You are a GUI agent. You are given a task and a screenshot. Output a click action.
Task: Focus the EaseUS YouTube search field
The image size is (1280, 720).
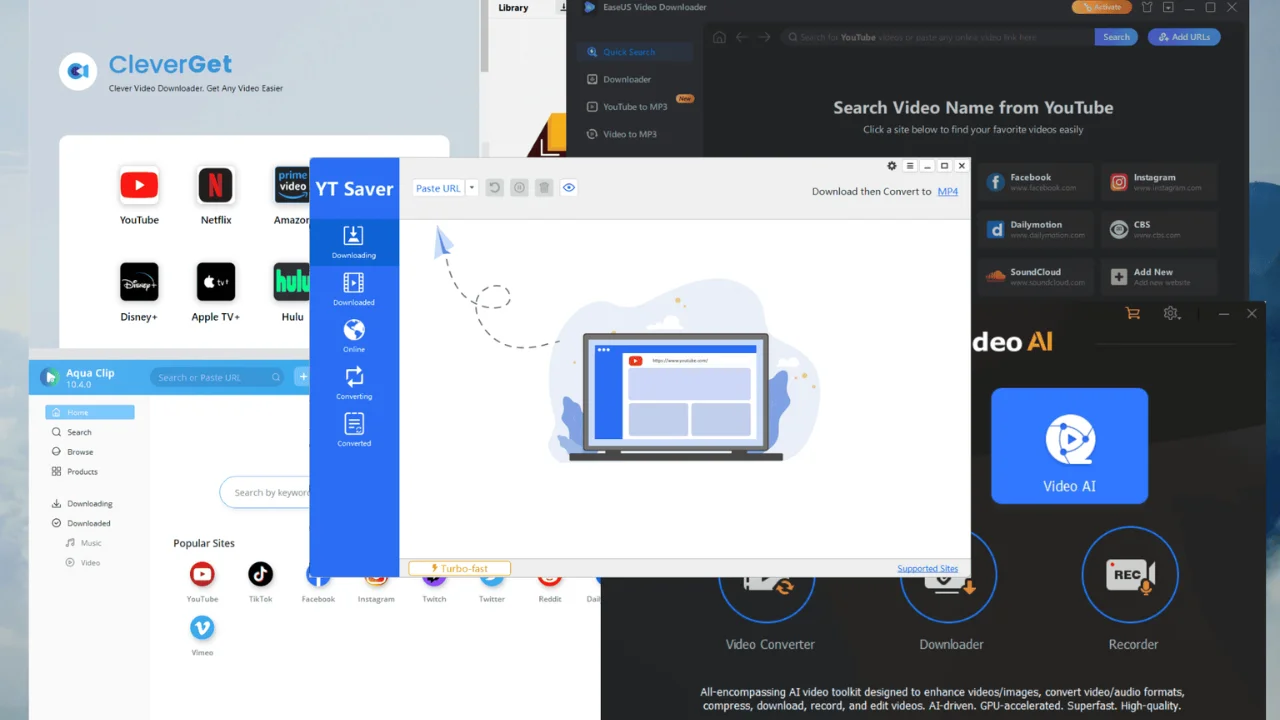(x=937, y=37)
